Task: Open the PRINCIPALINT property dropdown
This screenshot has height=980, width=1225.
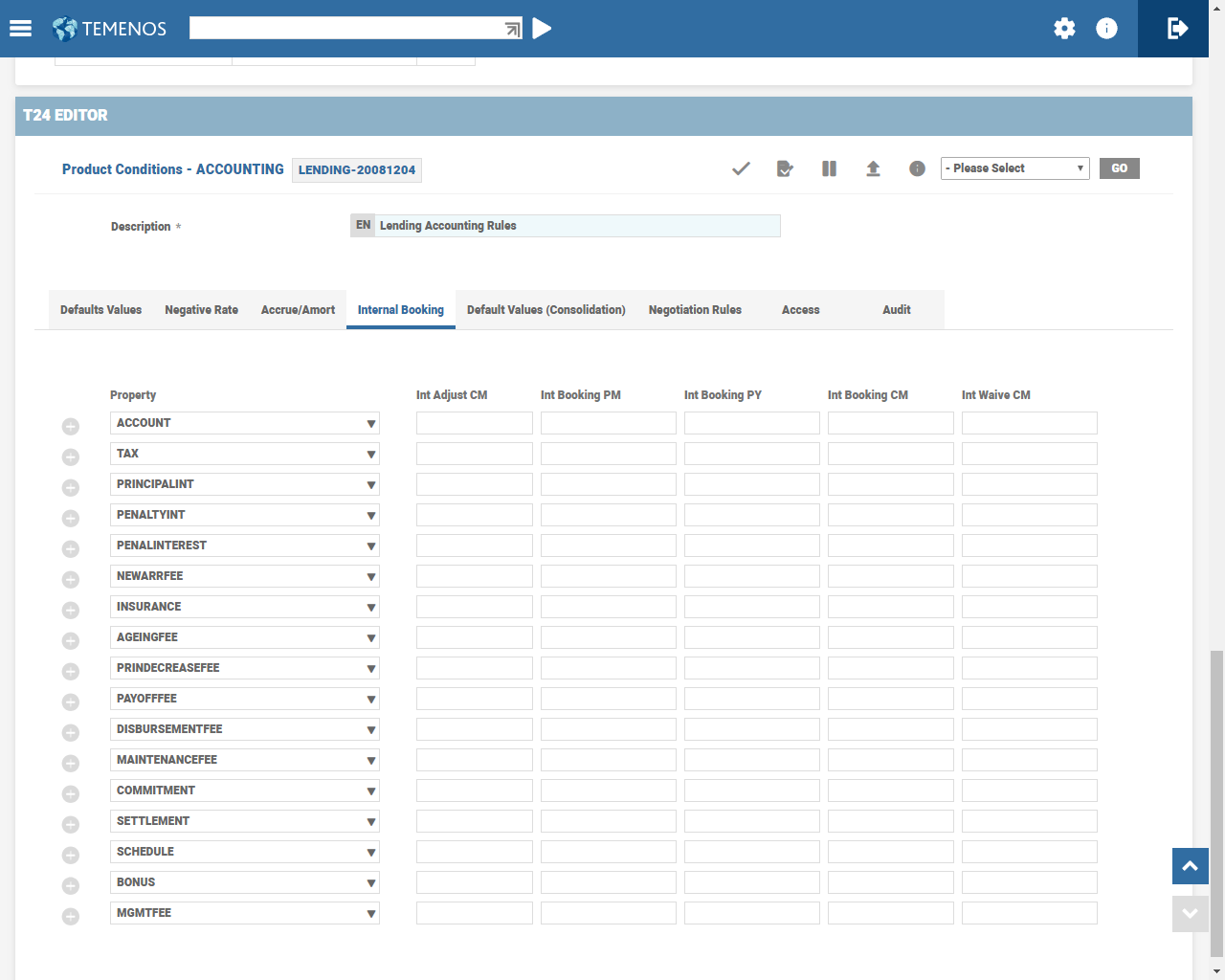Action: [x=370, y=485]
